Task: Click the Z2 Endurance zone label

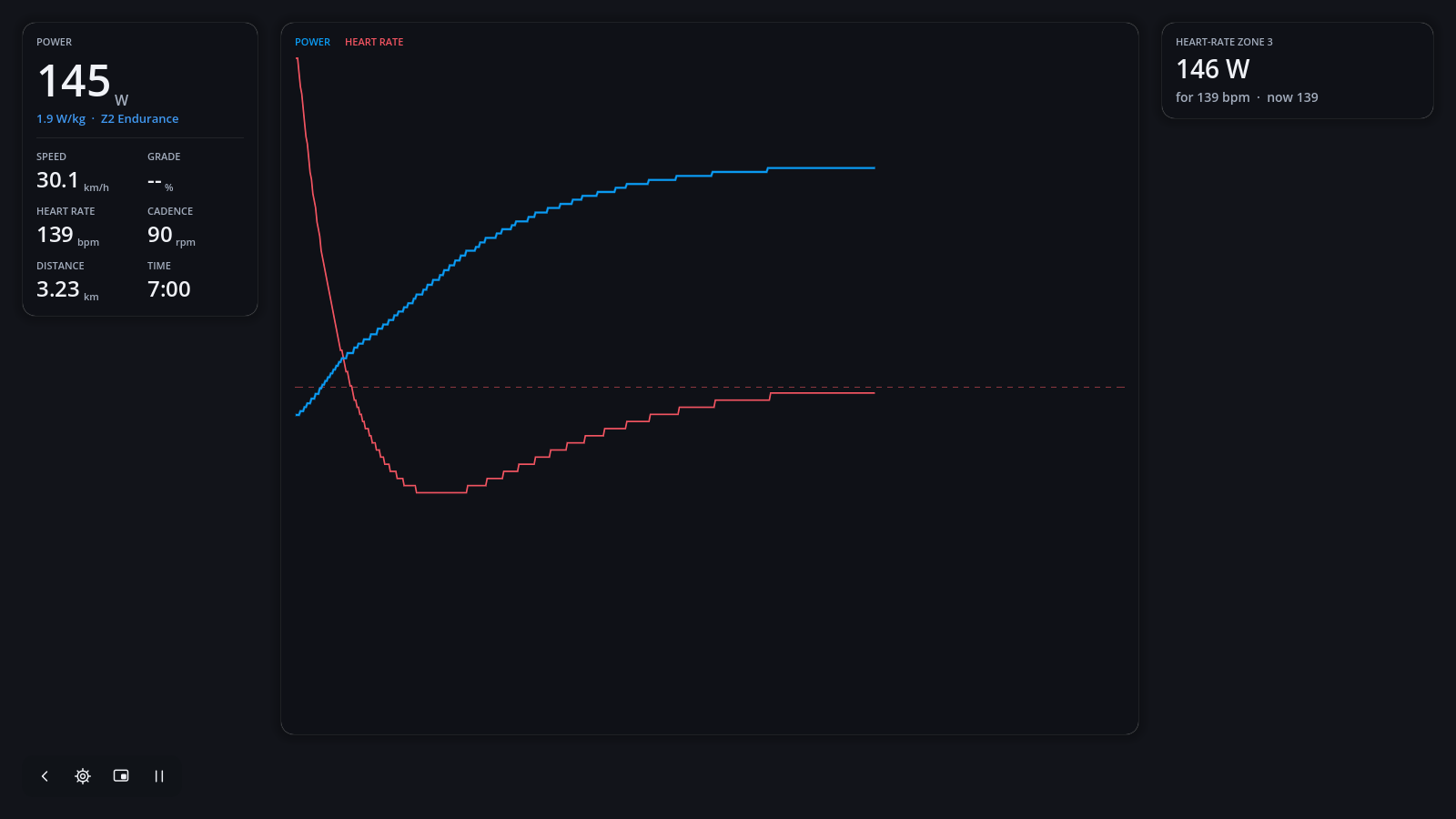Action: [139, 119]
